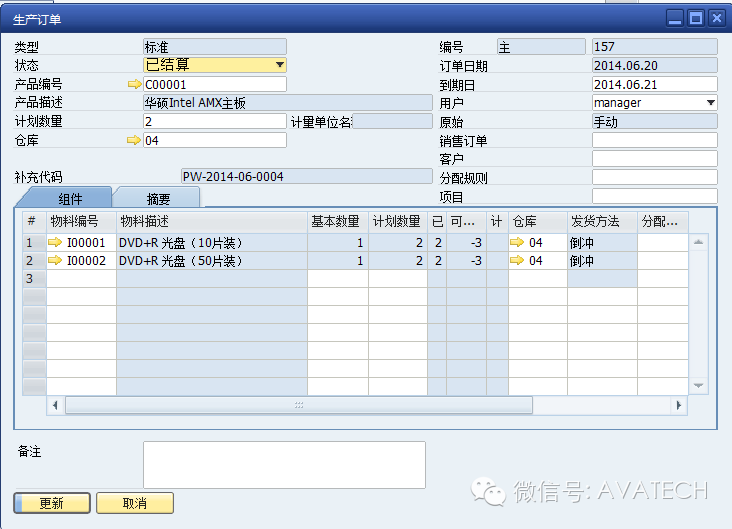The width and height of the screenshot is (732, 529).
Task: Click the order date field 2014.06.20
Action: [x=655, y=65]
